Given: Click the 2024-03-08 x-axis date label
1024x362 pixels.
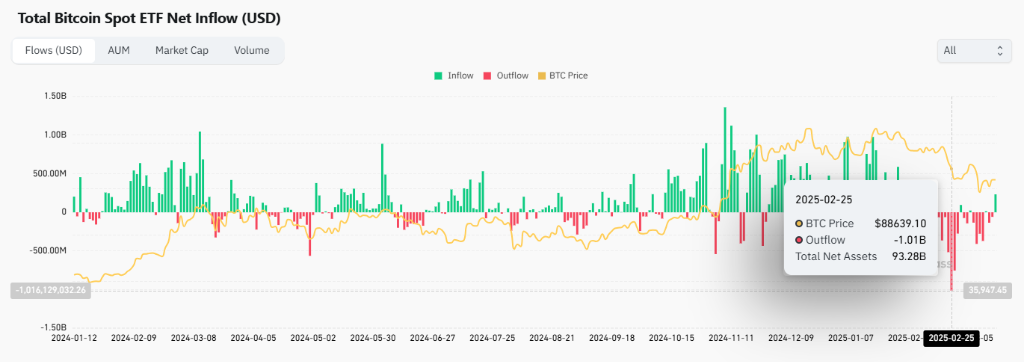Looking at the screenshot, I should (x=192, y=338).
